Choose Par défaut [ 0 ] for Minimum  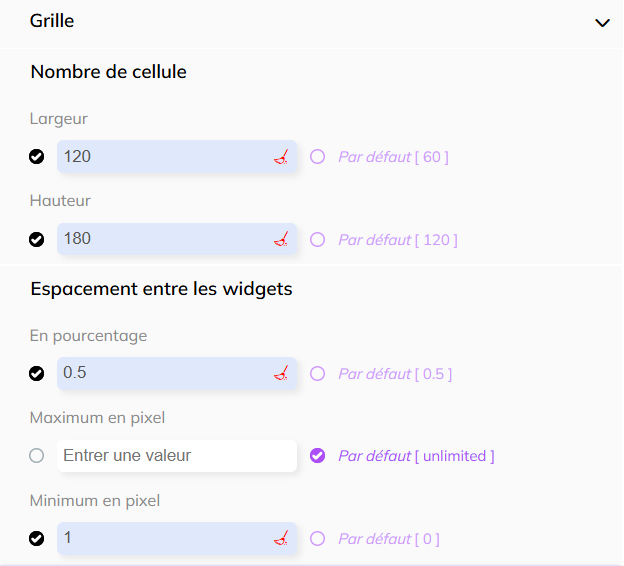click(x=318, y=538)
